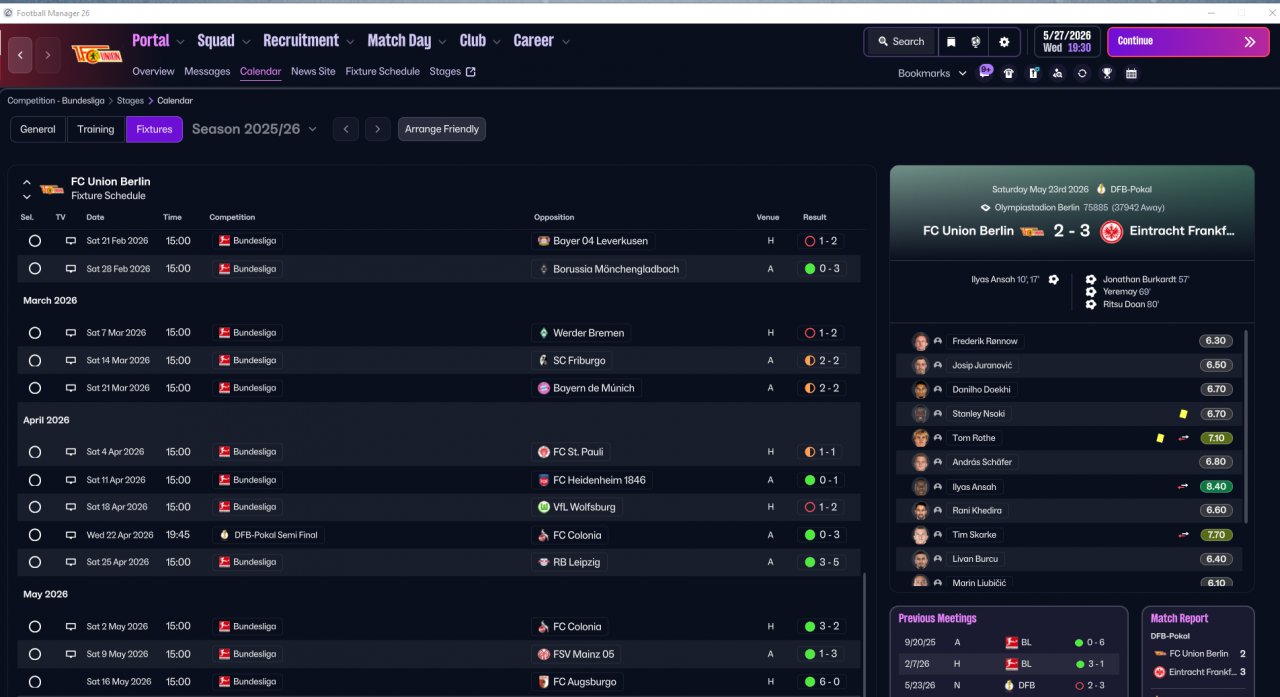The height and width of the screenshot is (697, 1280).
Task: Switch to the Training calendar view
Action: (96, 129)
